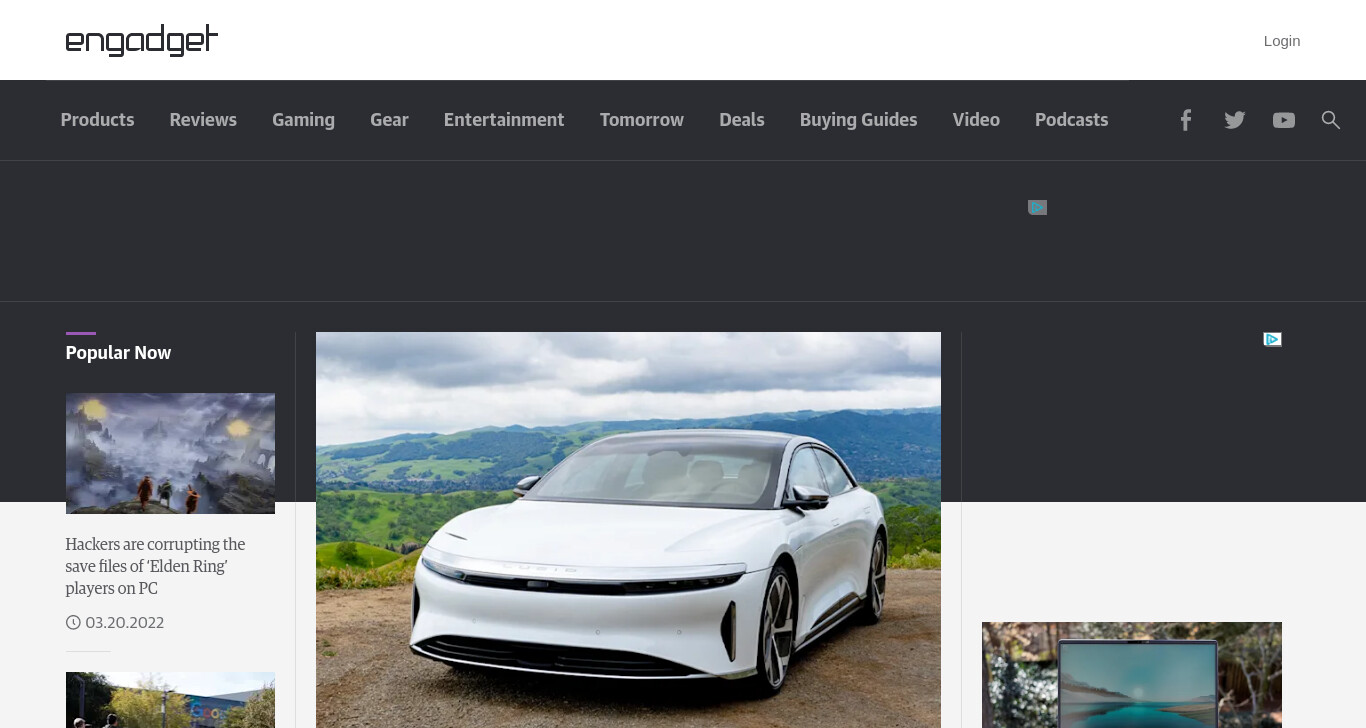
Task: Open the Gear section
Action: pos(389,120)
